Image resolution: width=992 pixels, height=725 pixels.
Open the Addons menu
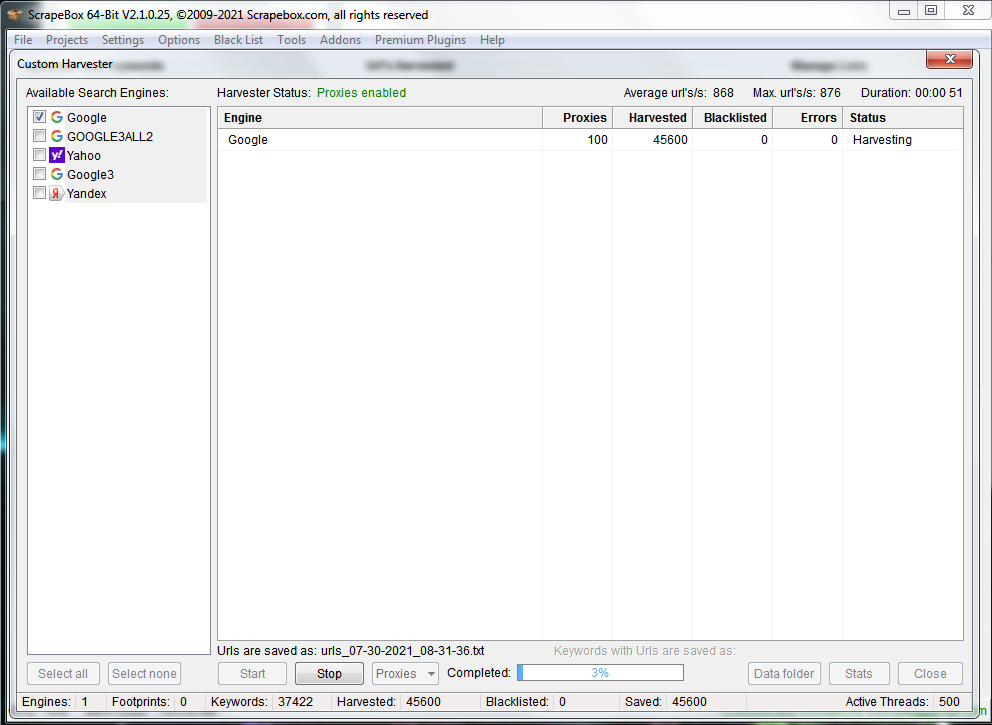pos(340,40)
